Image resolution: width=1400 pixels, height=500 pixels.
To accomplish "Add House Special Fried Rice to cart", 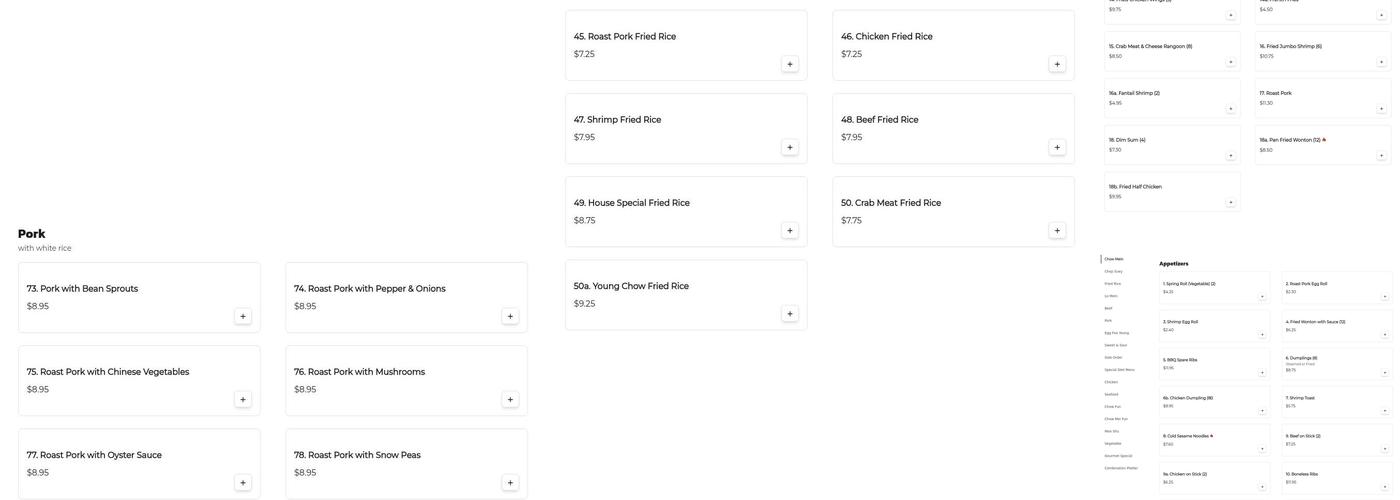I will pyautogui.click(x=790, y=231).
